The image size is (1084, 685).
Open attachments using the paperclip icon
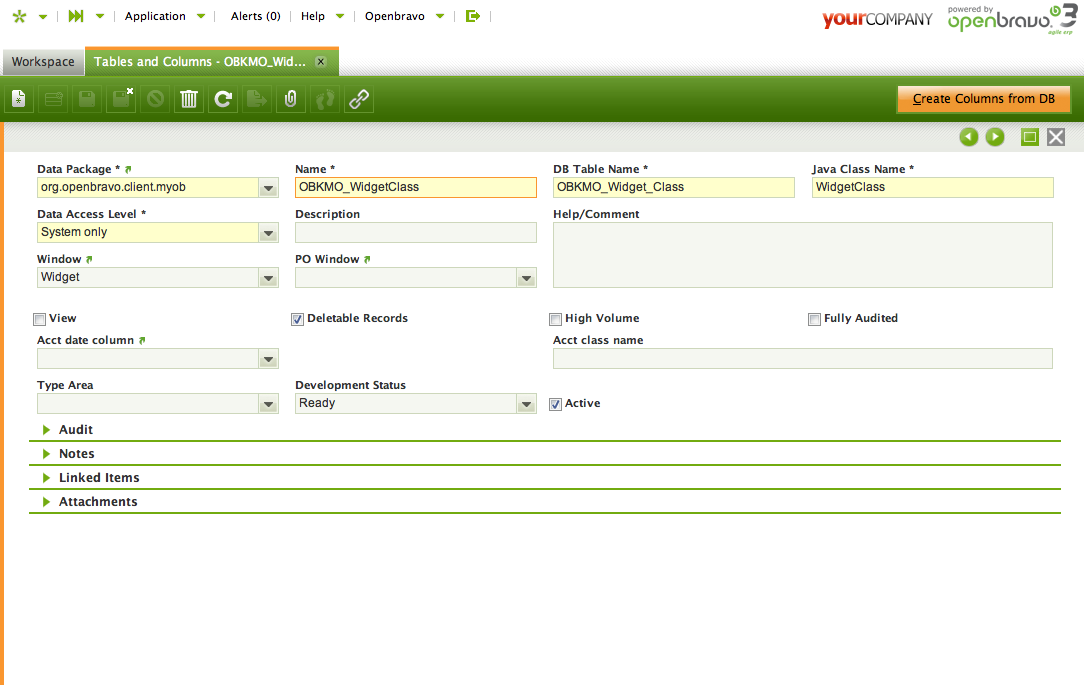tap(291, 99)
